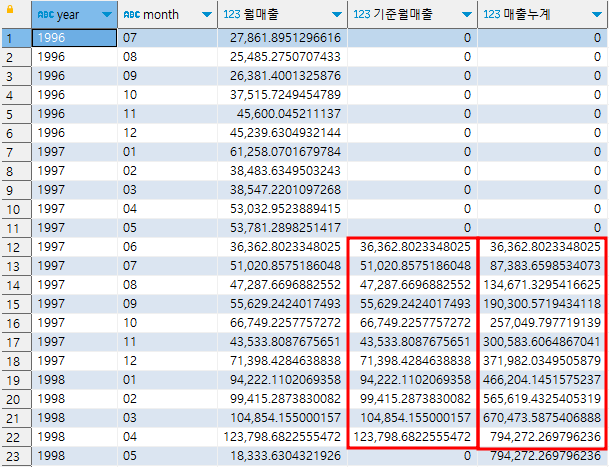Click 매출누계 cell in row 12
The width and height of the screenshot is (609, 467).
pos(543,247)
